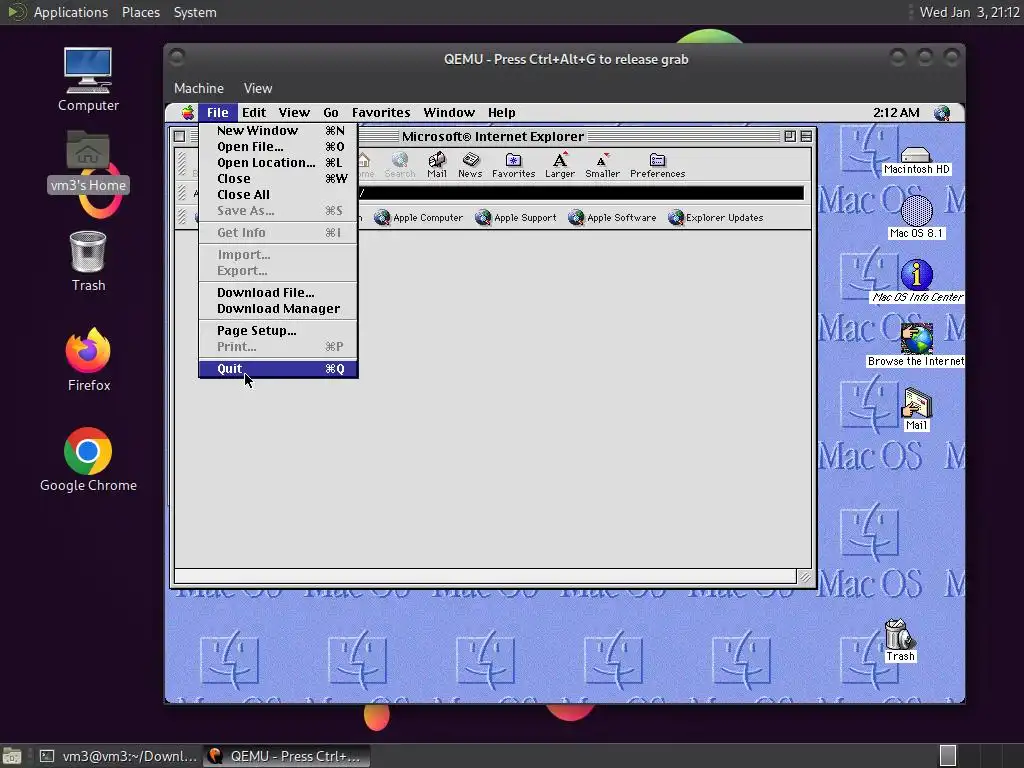This screenshot has width=1024, height=768.
Task: Open the System menu in top panel
Action: [195, 12]
